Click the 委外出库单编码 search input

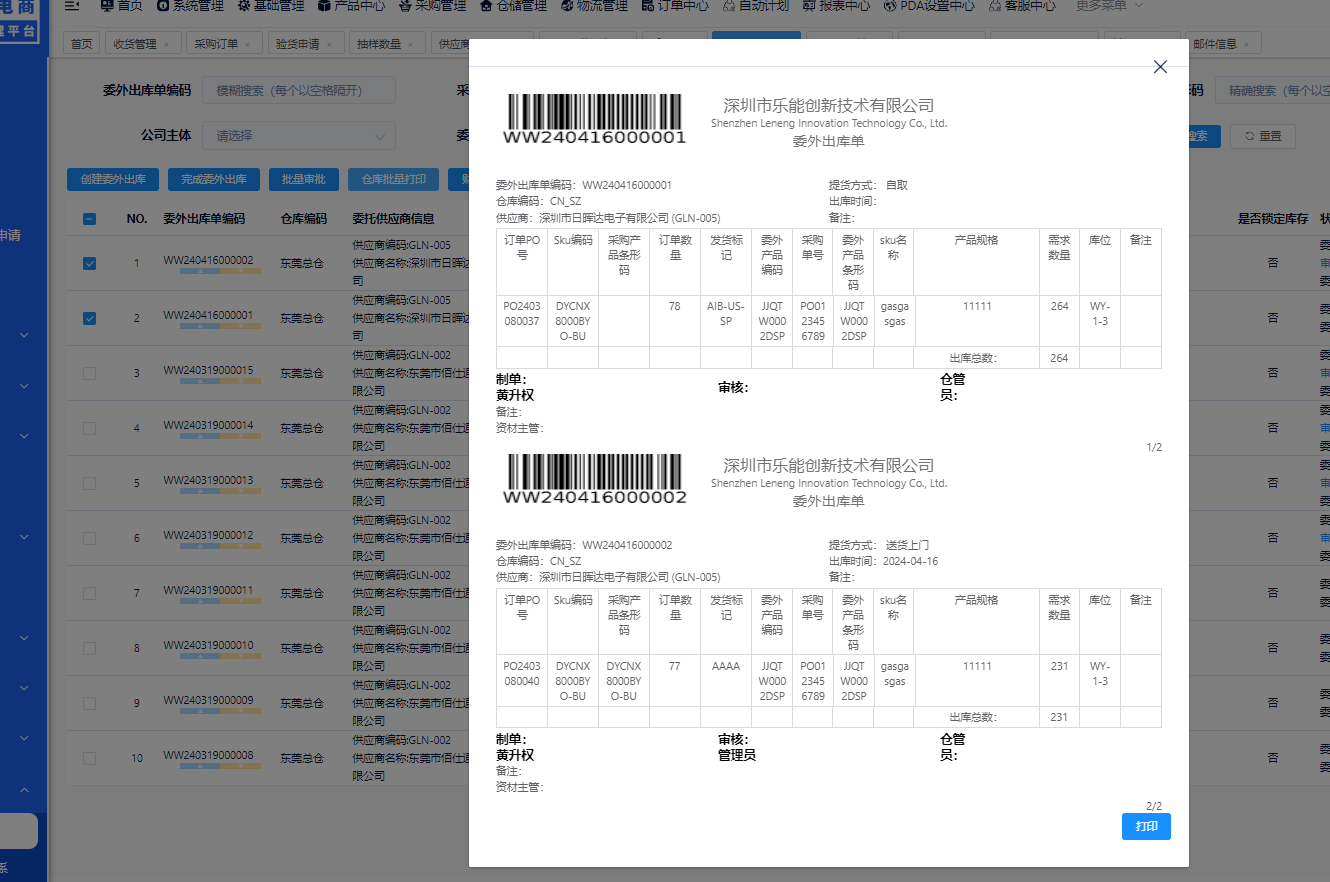299,90
